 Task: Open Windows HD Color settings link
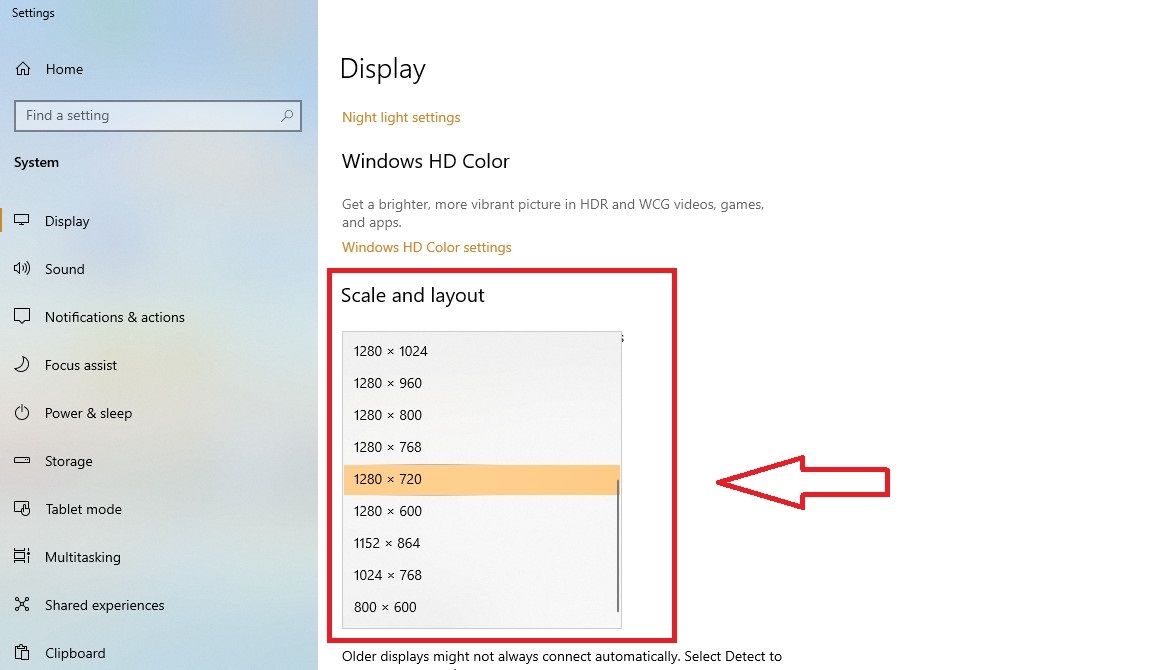[x=426, y=247]
